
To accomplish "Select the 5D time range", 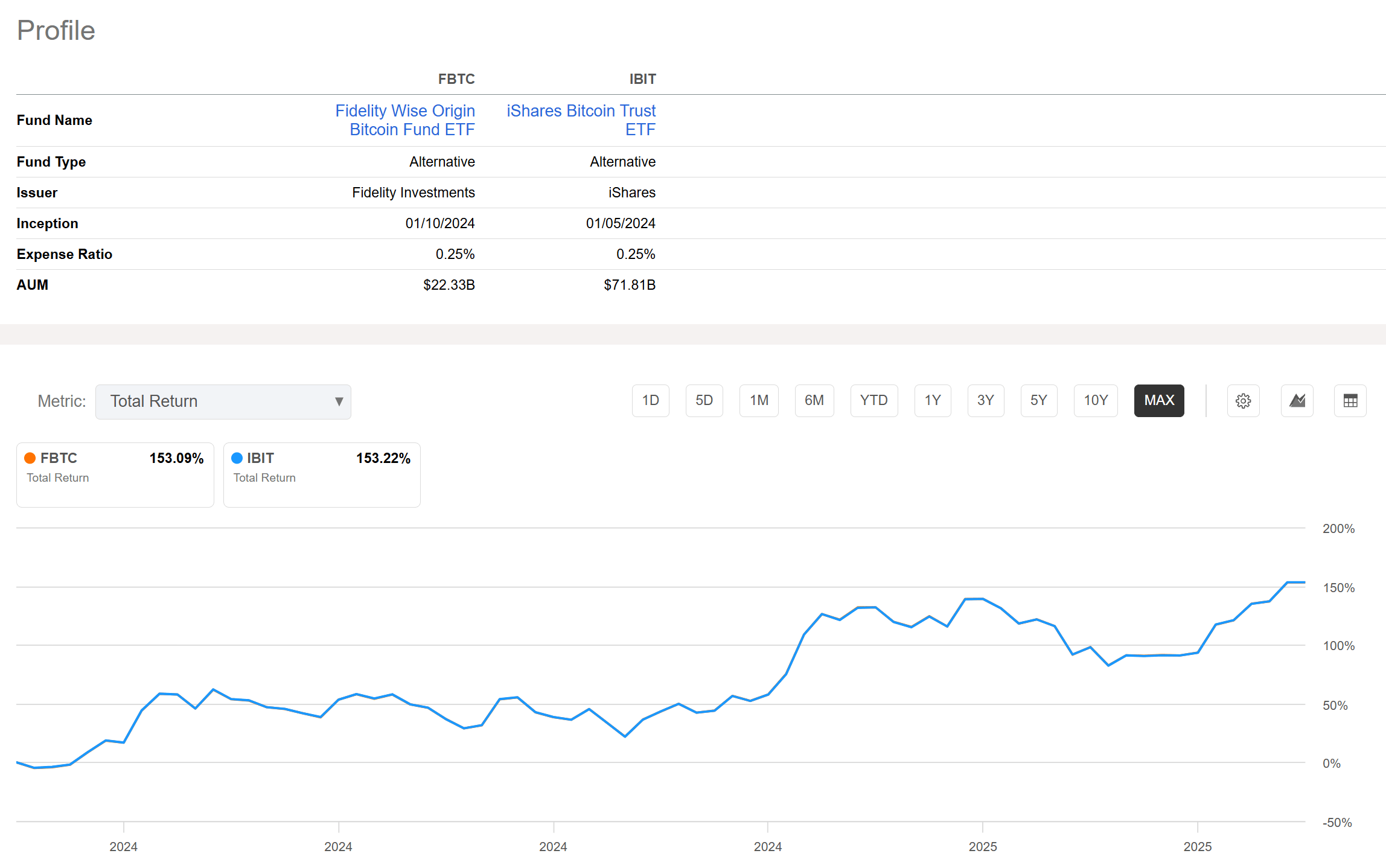I will tap(704, 401).
